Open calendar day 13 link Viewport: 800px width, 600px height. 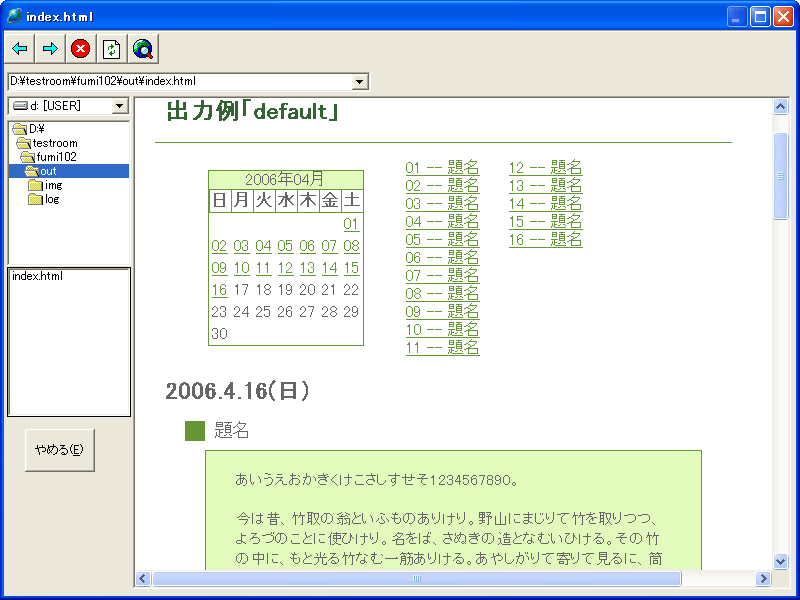click(x=307, y=268)
